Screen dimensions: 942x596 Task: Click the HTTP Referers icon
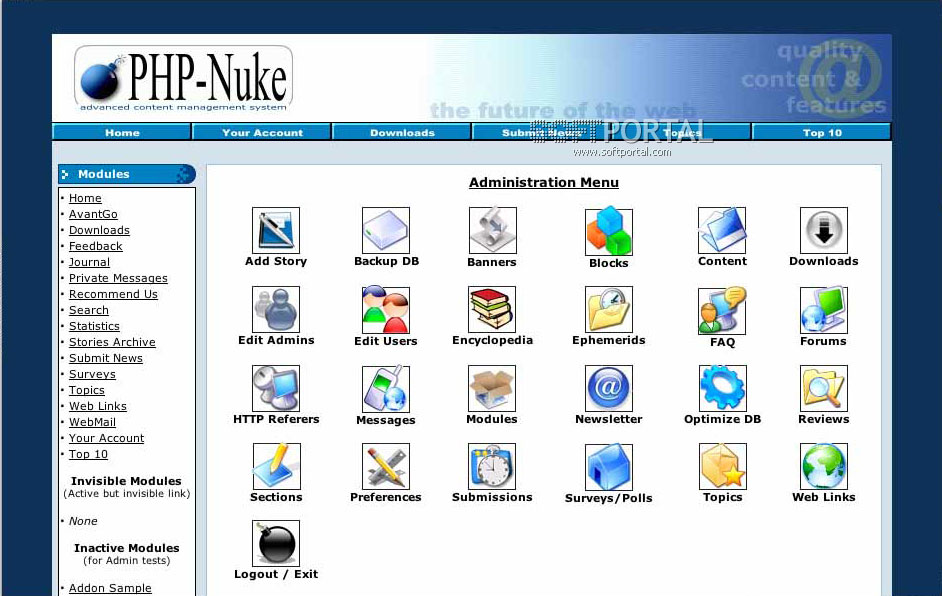pos(276,388)
